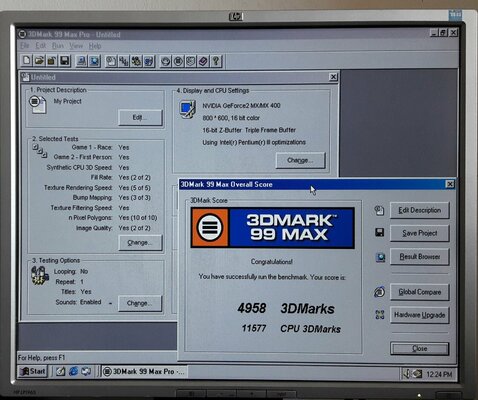Click the Edit Description toolbar icon
This screenshot has height=400, width=478.
(111, 61)
